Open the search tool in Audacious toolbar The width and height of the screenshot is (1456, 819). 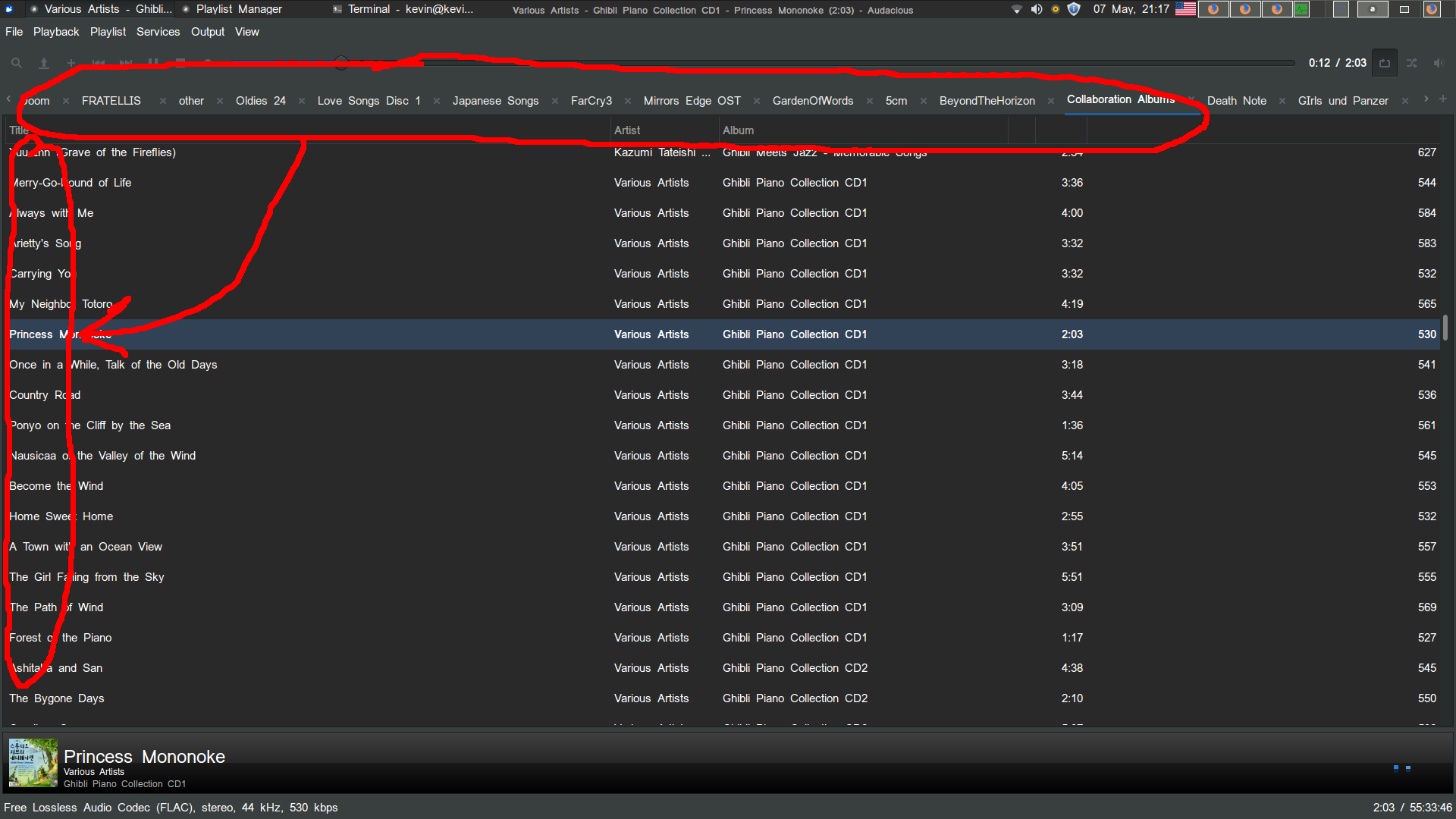click(x=16, y=63)
